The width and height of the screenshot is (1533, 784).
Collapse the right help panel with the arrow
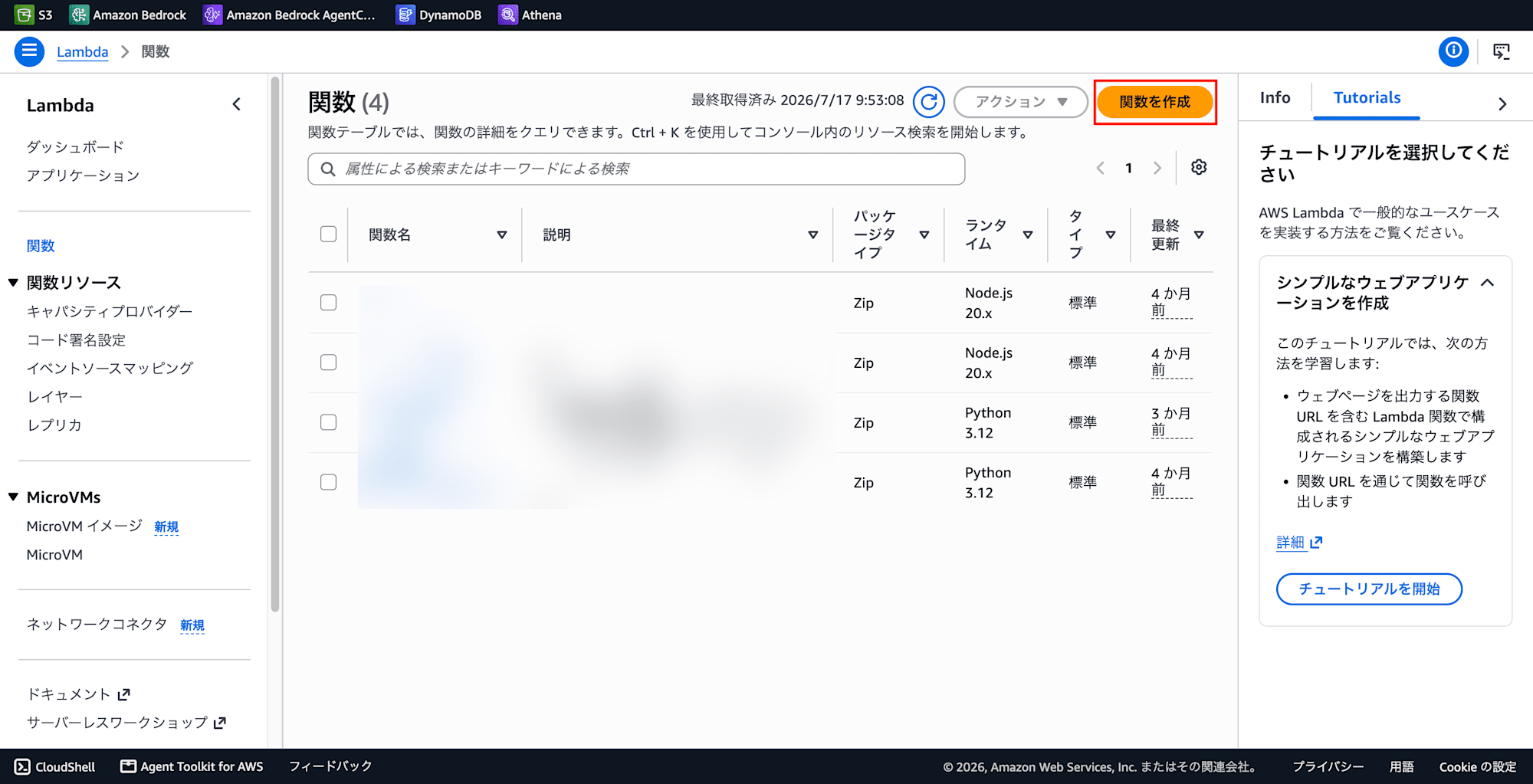(1502, 103)
